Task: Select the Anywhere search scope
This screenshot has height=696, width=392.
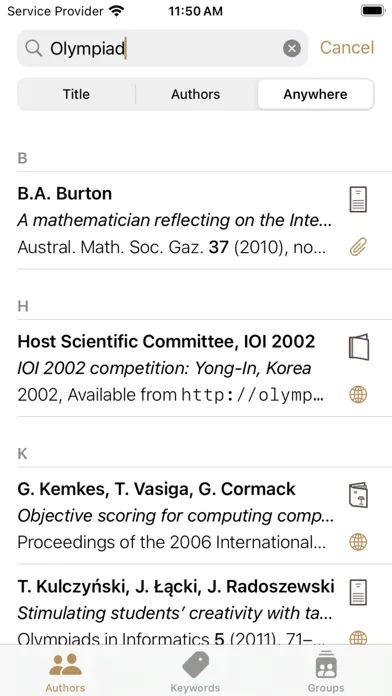Action: click(x=316, y=94)
